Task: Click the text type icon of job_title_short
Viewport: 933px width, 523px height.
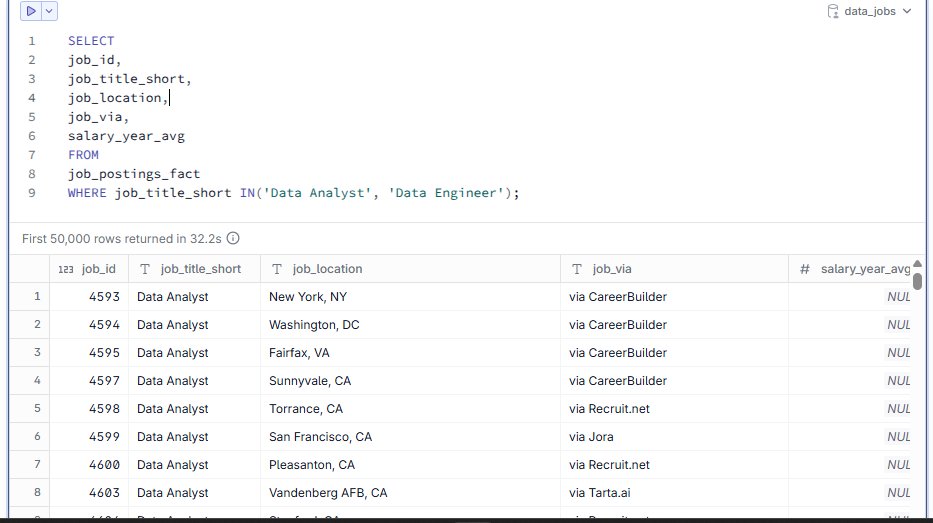Action: (145, 270)
